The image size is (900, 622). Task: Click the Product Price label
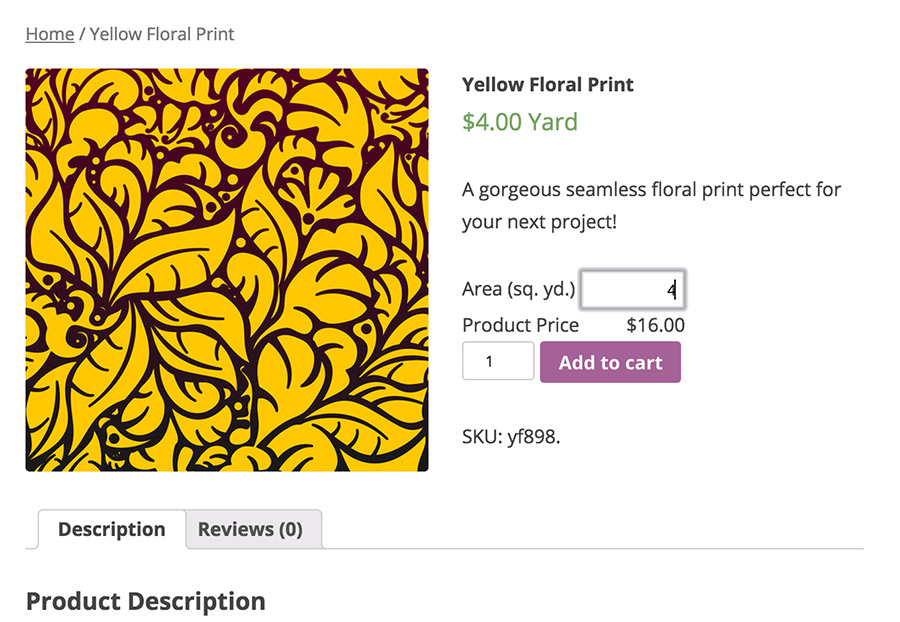(x=520, y=325)
